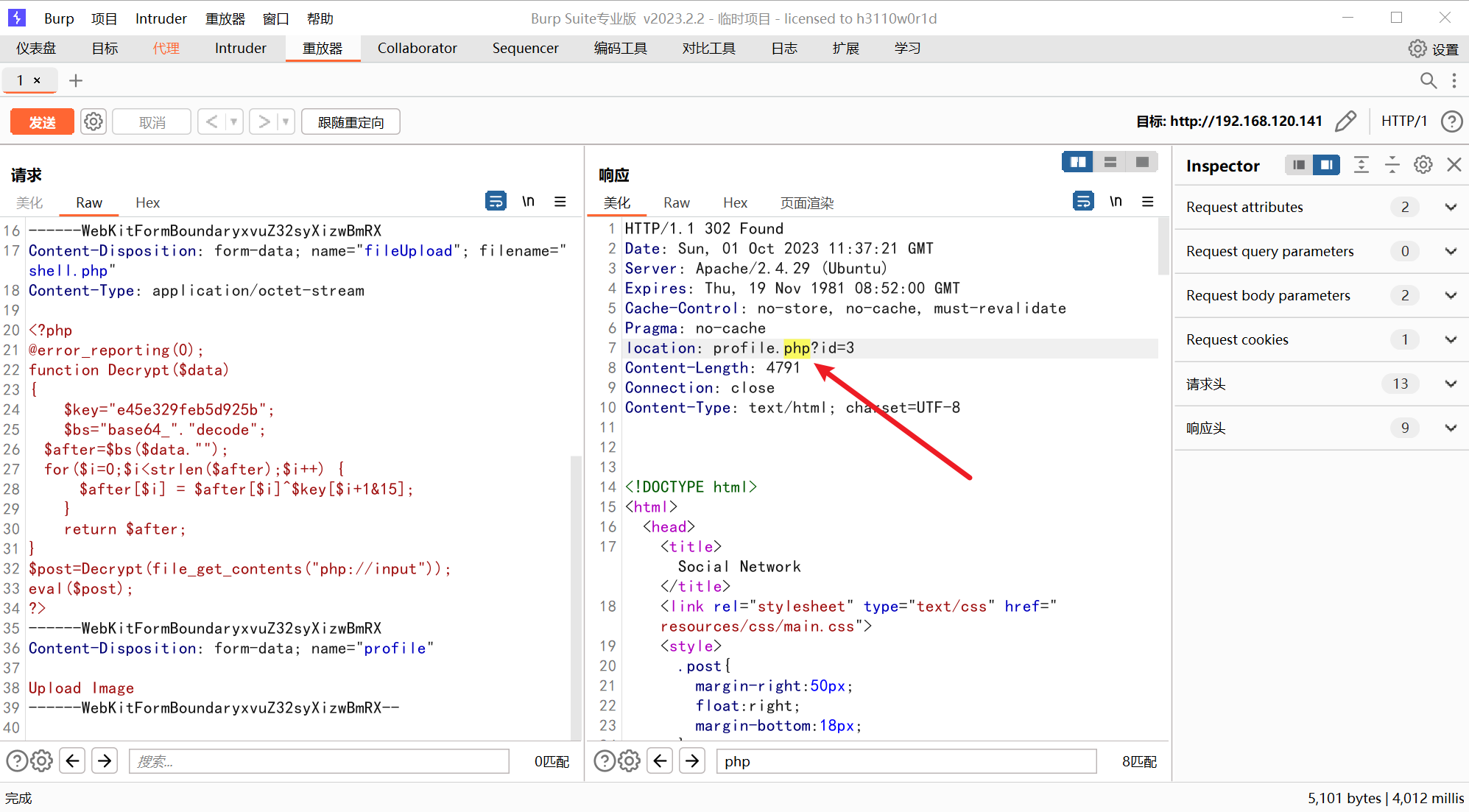1469x812 pixels.
Task: Open the Burp menu
Action: tap(59, 18)
